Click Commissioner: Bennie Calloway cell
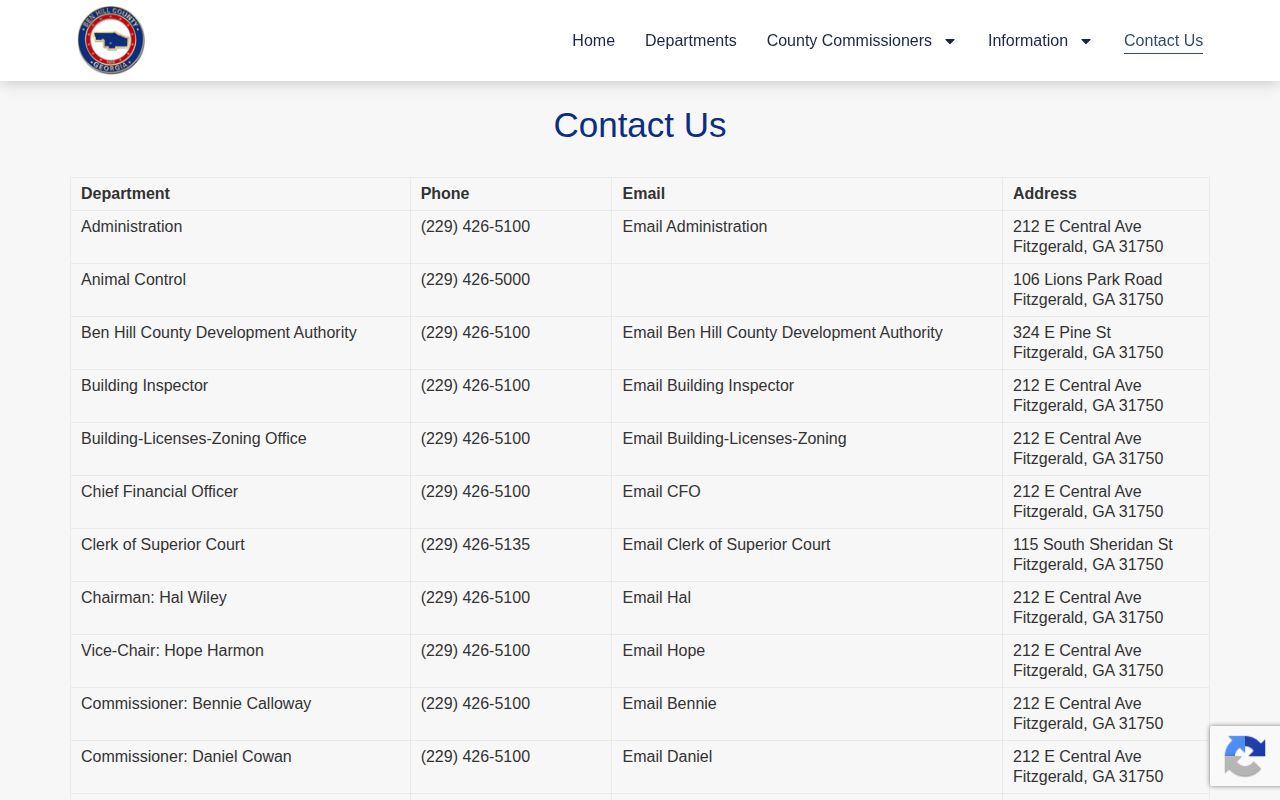This screenshot has width=1280, height=800. coord(240,714)
